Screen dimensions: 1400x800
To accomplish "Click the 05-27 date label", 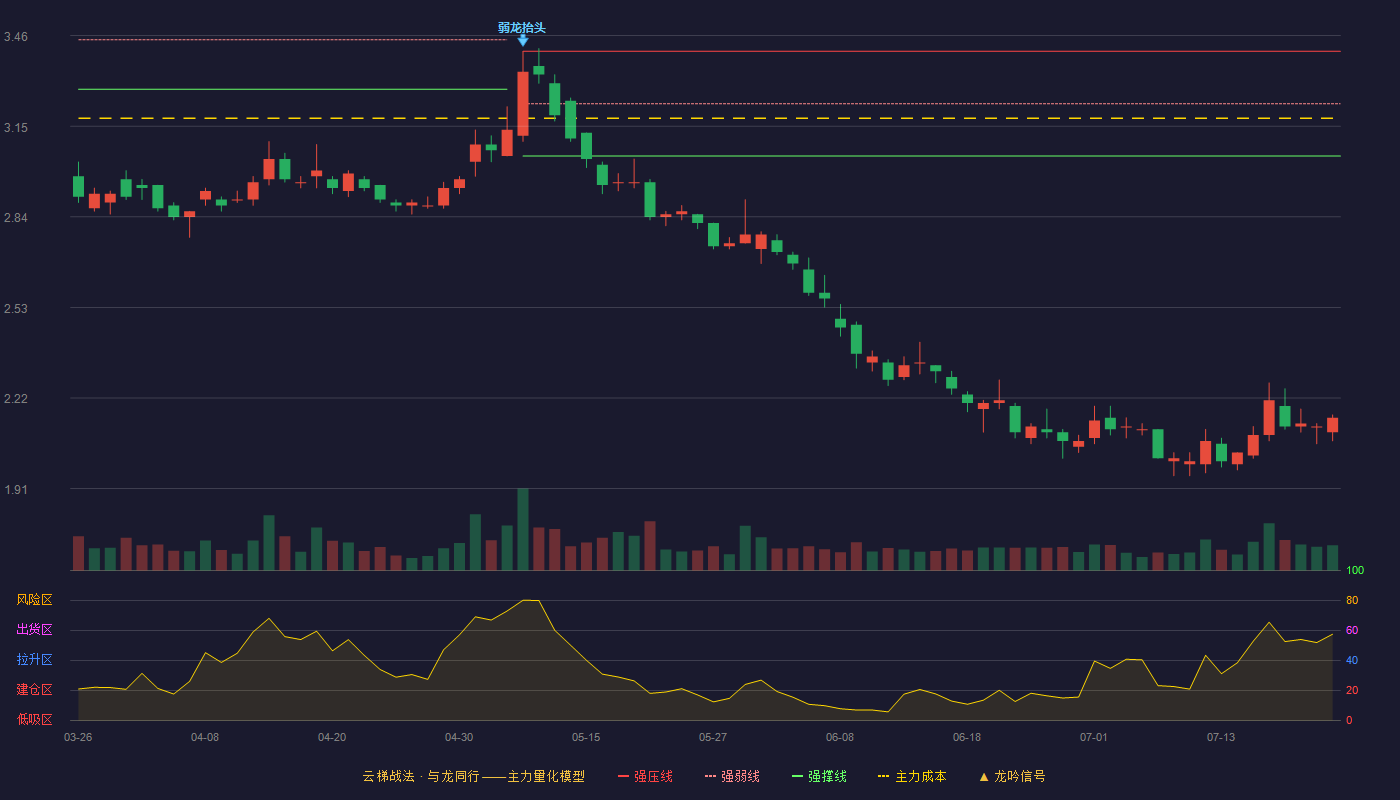I will 713,737.
